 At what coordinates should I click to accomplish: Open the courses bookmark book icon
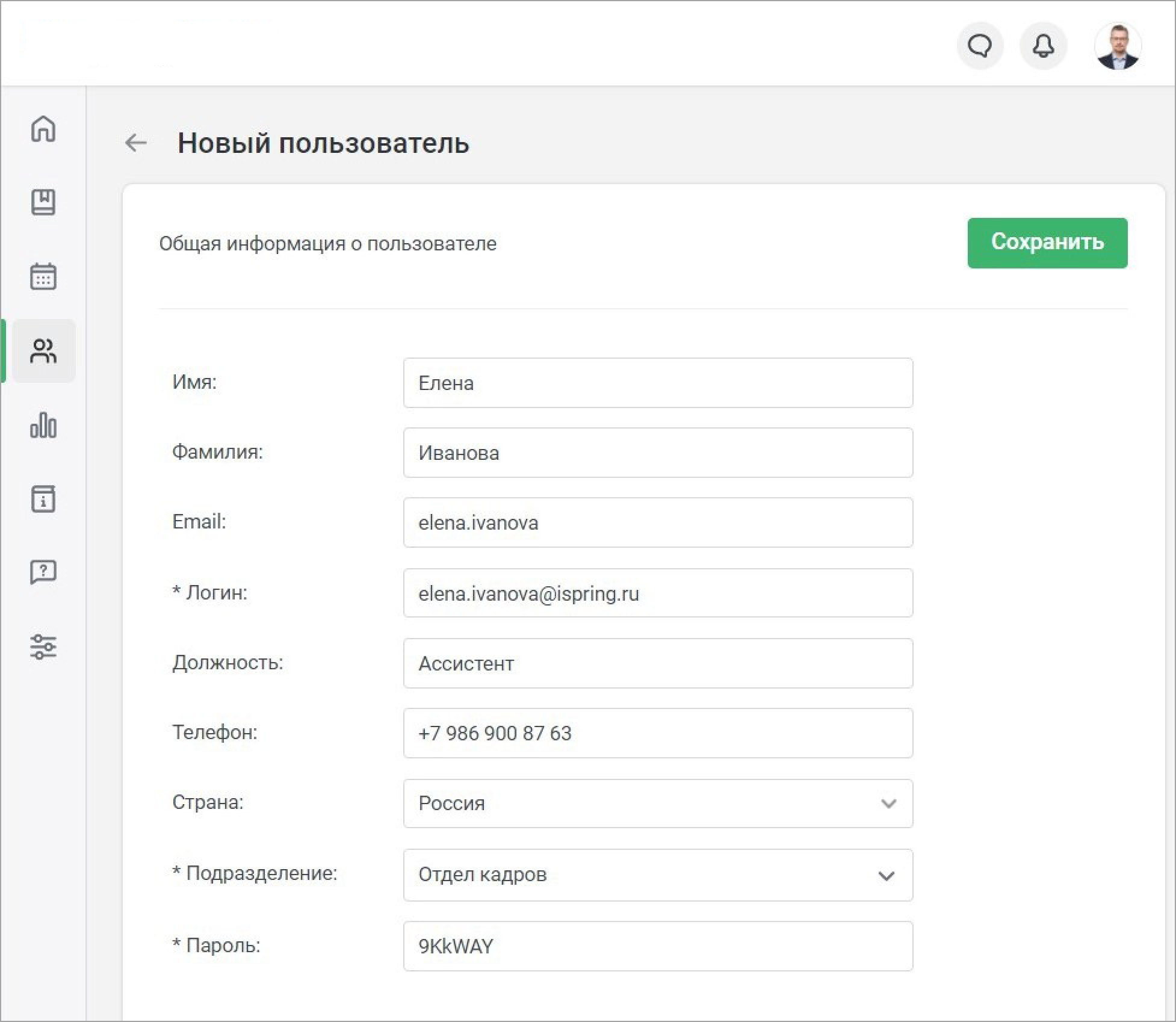pos(43,202)
